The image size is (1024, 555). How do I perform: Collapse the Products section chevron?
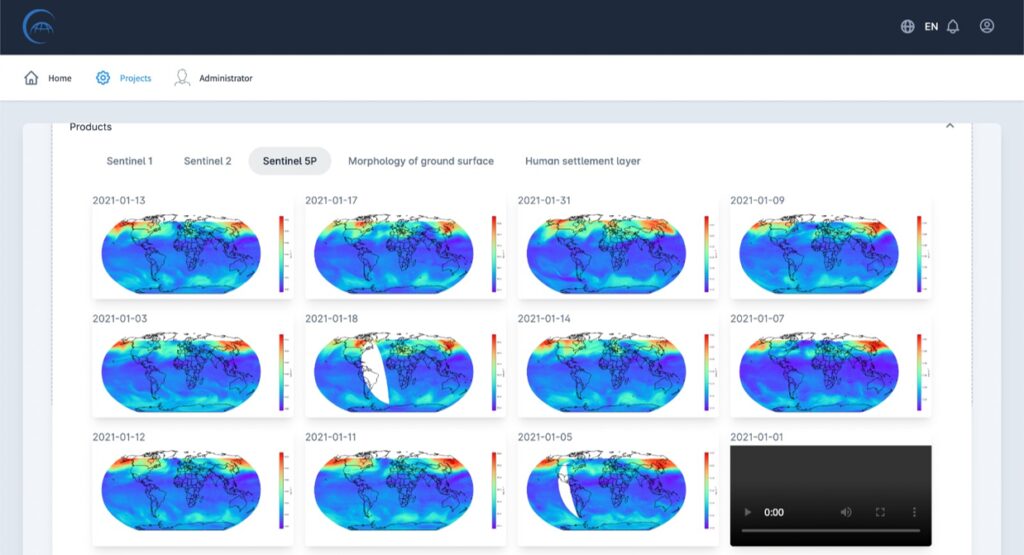point(950,126)
